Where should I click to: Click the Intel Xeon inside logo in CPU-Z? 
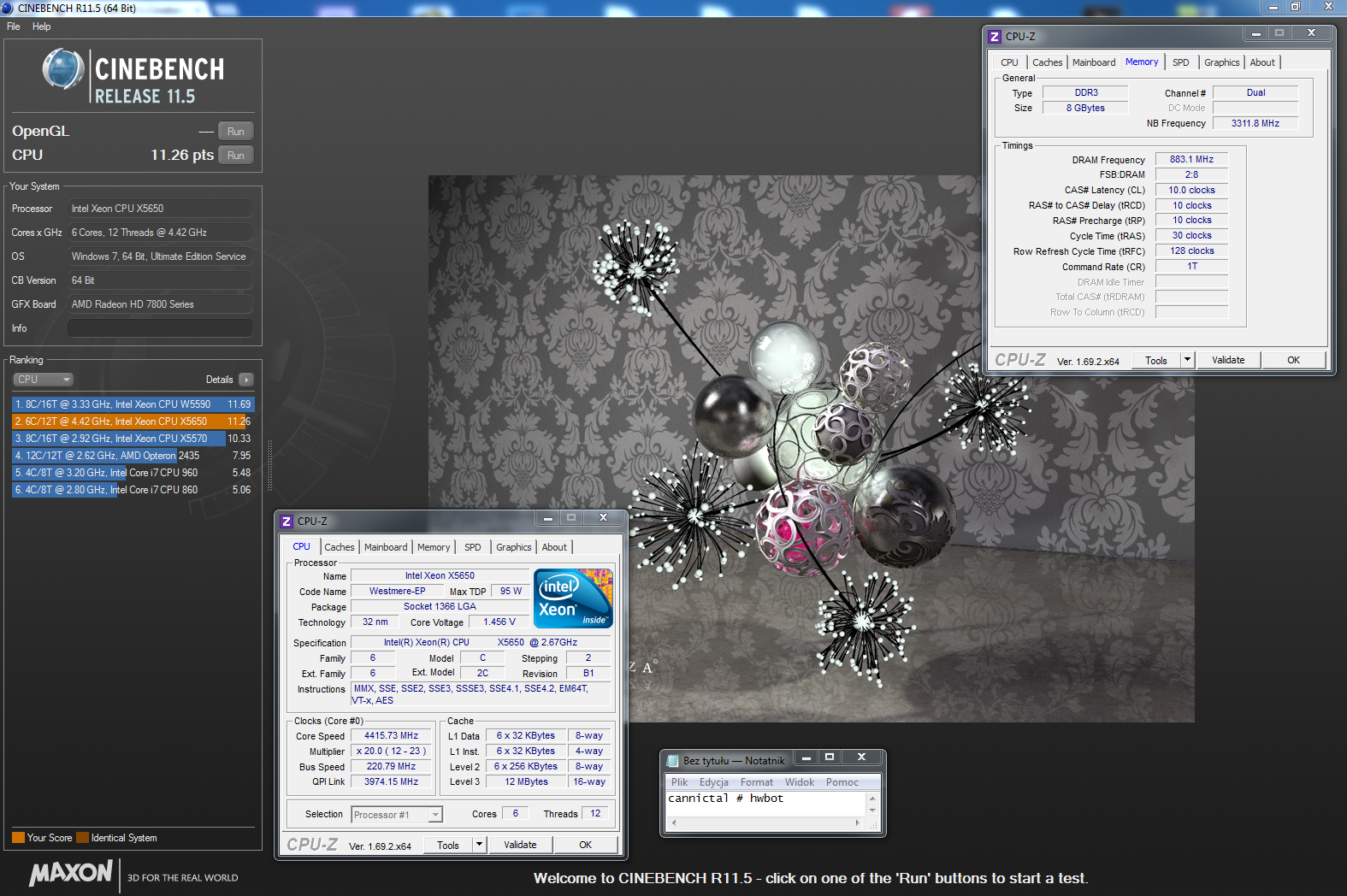(x=573, y=598)
